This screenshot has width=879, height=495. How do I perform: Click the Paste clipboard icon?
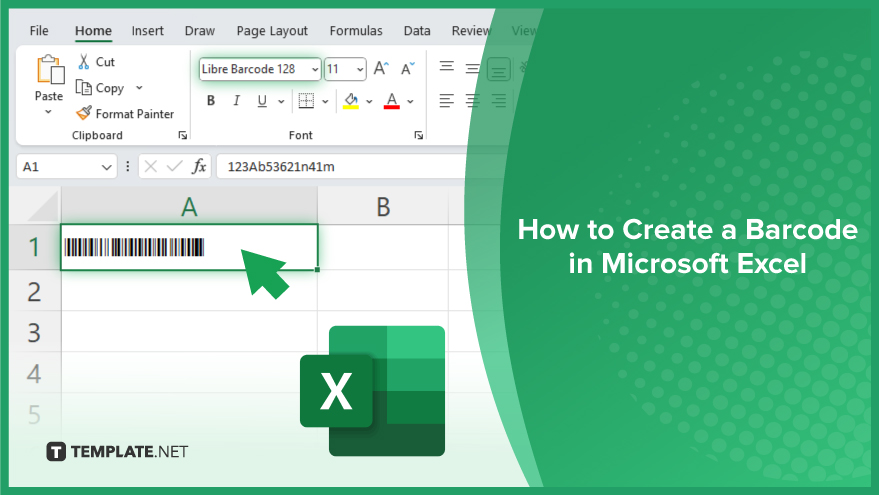50,70
